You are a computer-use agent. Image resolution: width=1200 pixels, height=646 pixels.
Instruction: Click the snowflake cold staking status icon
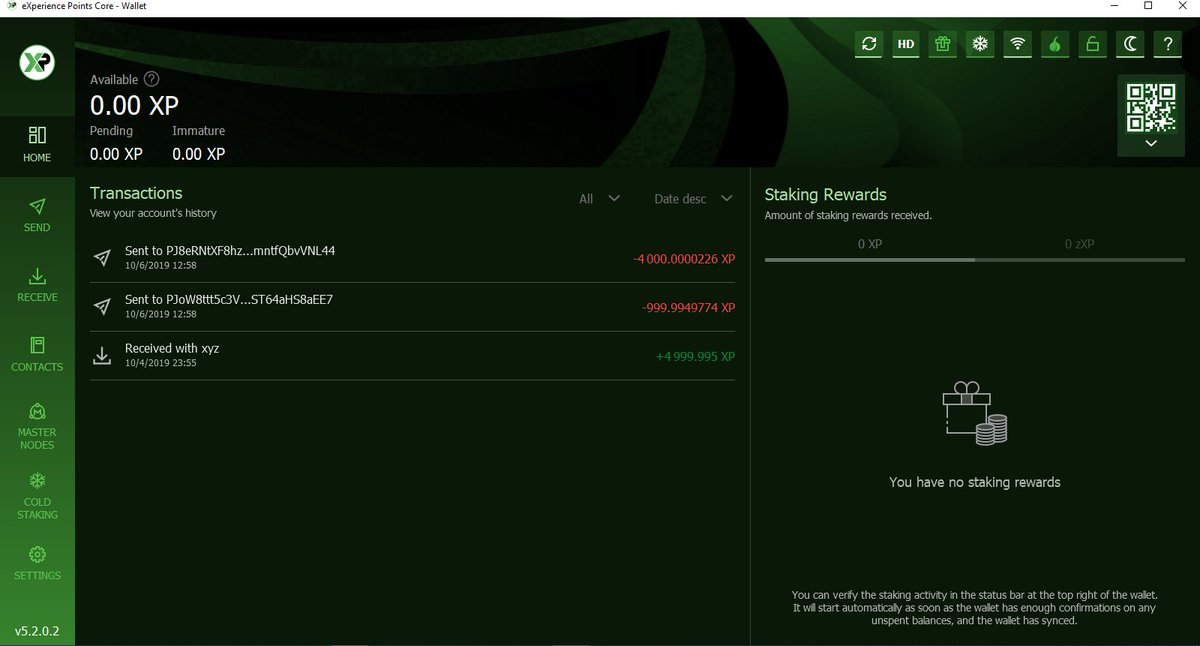point(980,44)
